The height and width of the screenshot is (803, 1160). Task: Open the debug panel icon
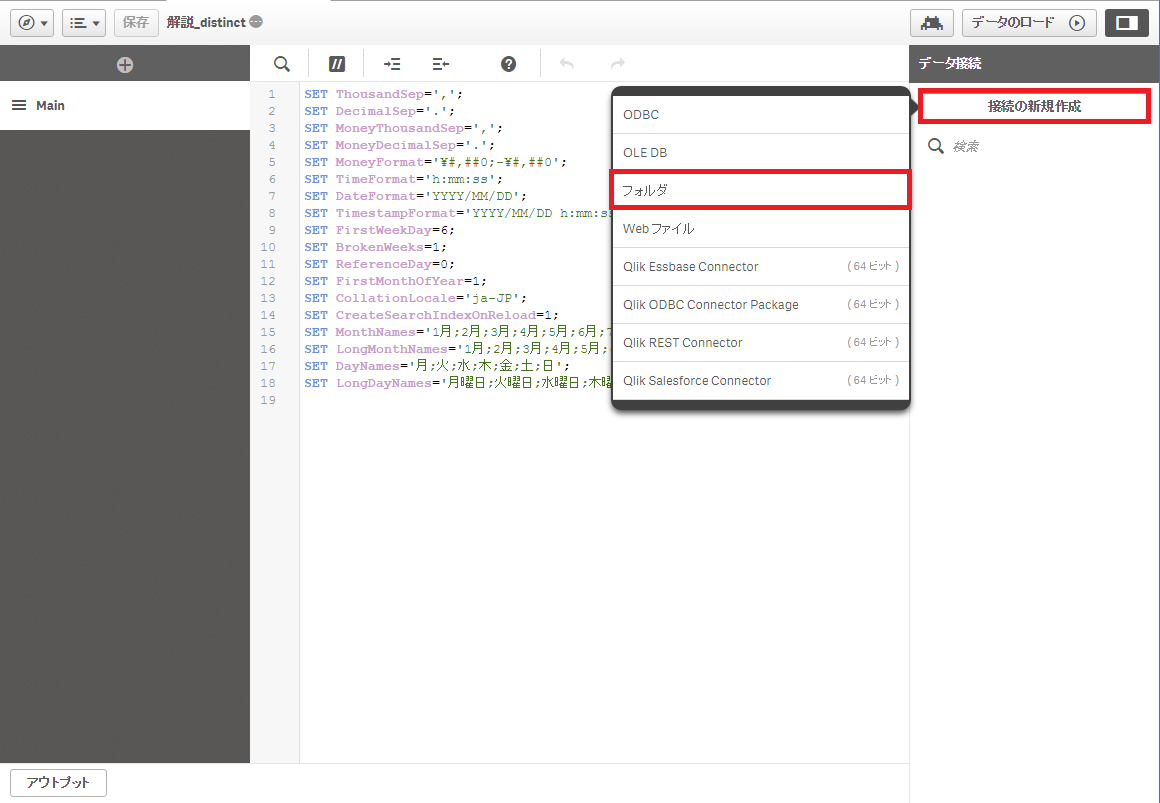point(931,23)
